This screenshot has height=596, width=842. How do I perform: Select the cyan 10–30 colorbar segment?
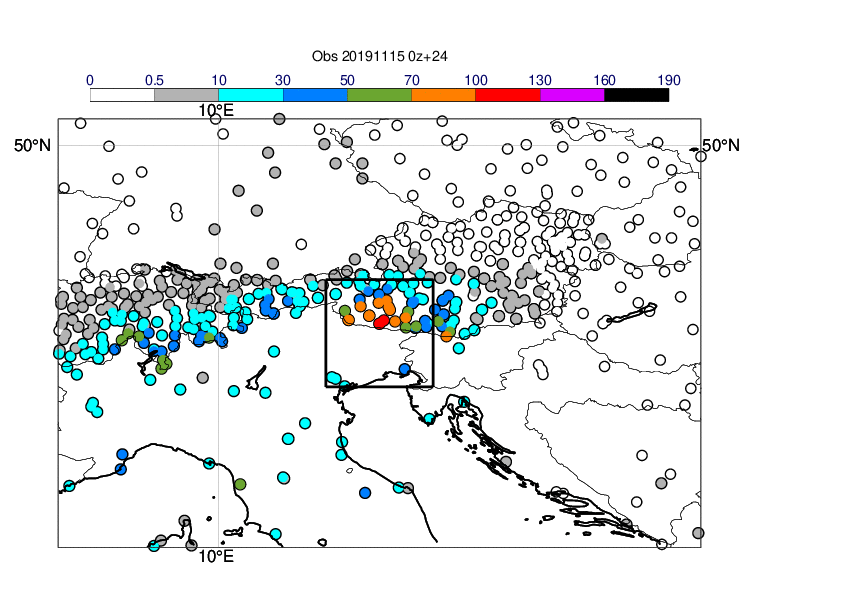(x=251, y=95)
